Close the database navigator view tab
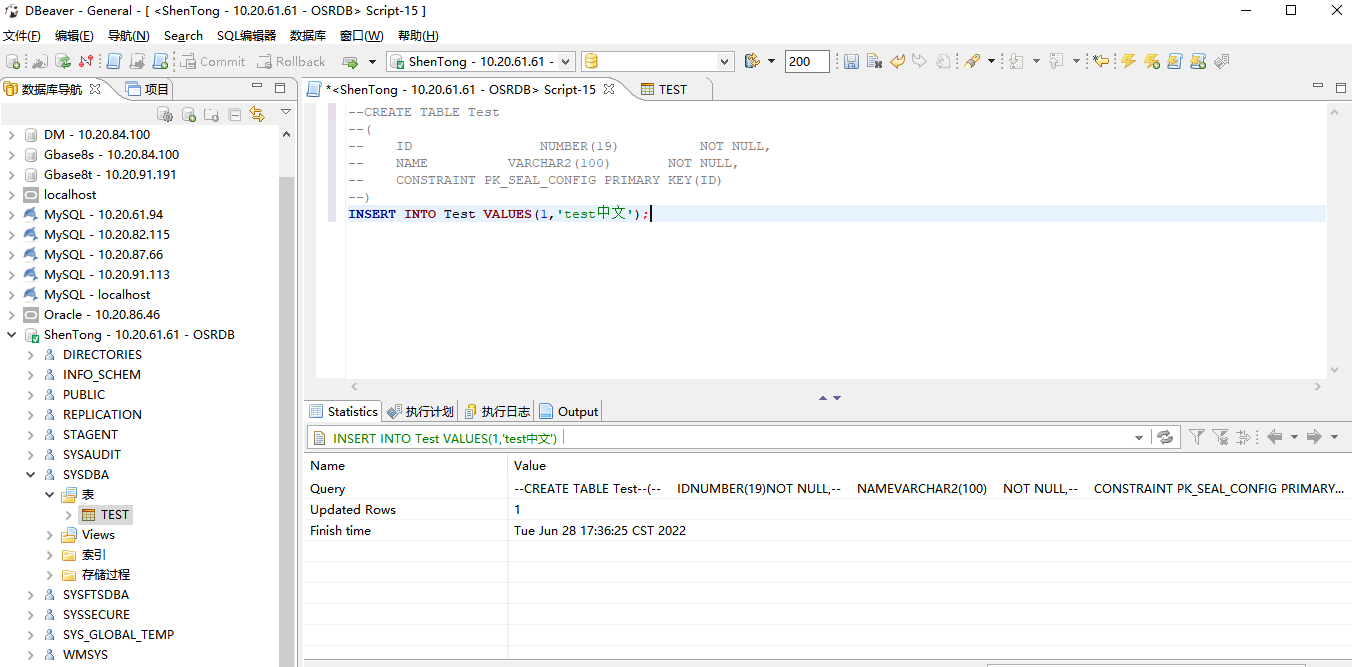 (95, 89)
